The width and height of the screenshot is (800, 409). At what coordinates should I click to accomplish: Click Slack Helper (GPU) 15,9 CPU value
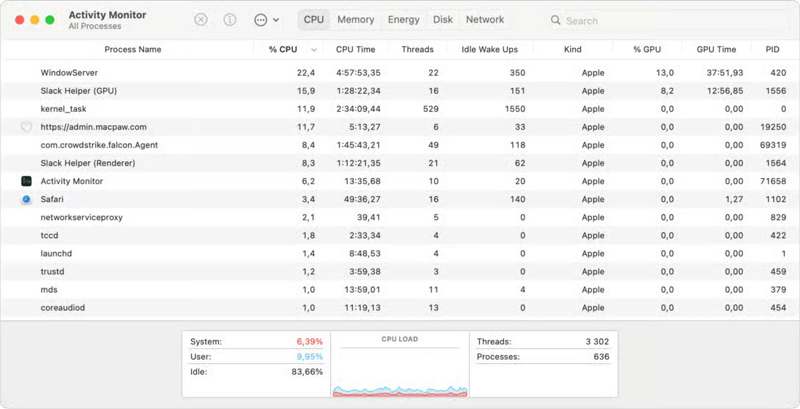[x=306, y=91]
